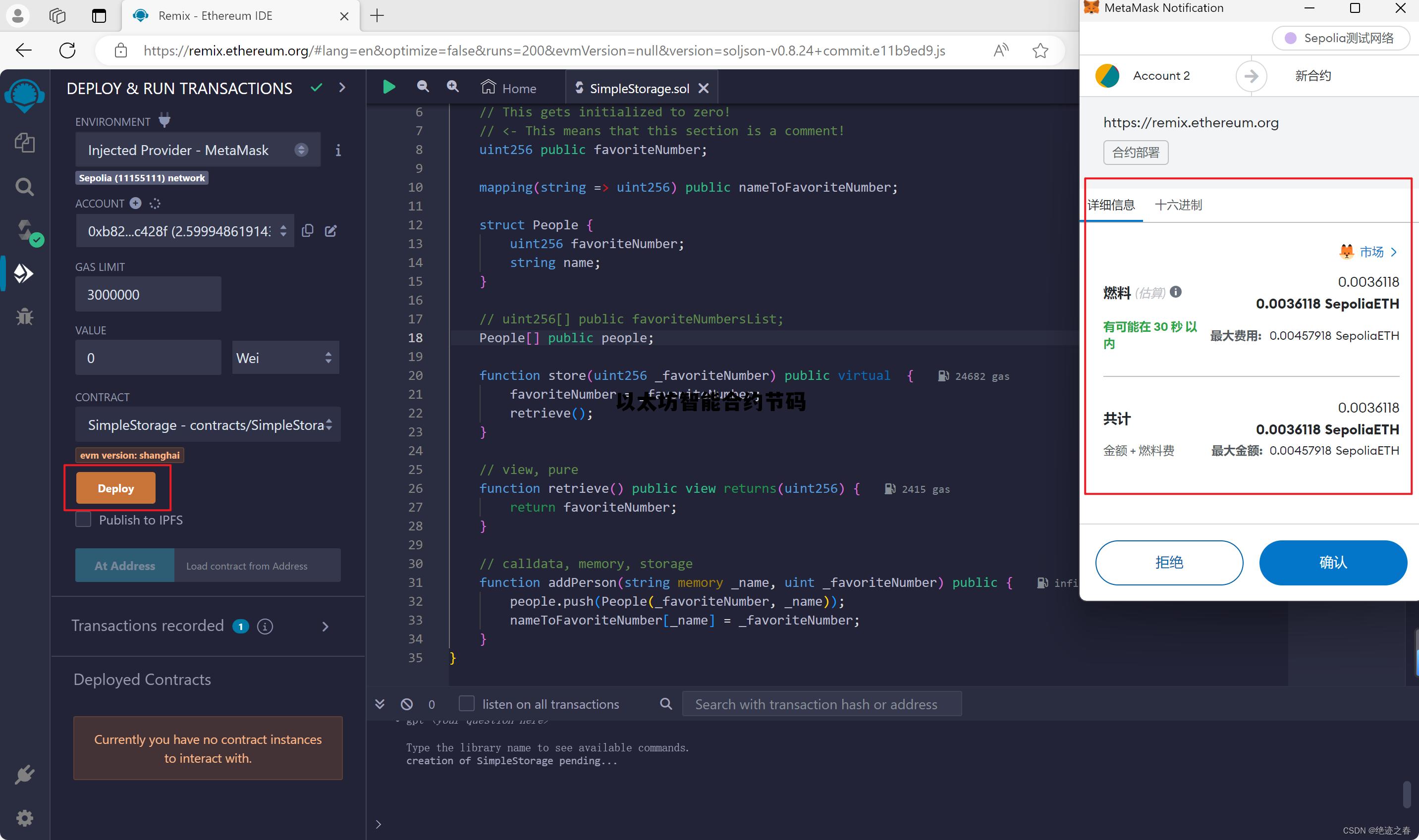Switch to the 十六进制 tab
The height and width of the screenshot is (840, 1419).
(1178, 205)
